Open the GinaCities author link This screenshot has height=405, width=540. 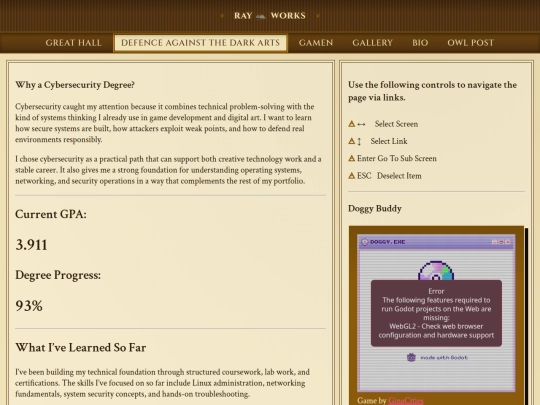(x=406, y=401)
